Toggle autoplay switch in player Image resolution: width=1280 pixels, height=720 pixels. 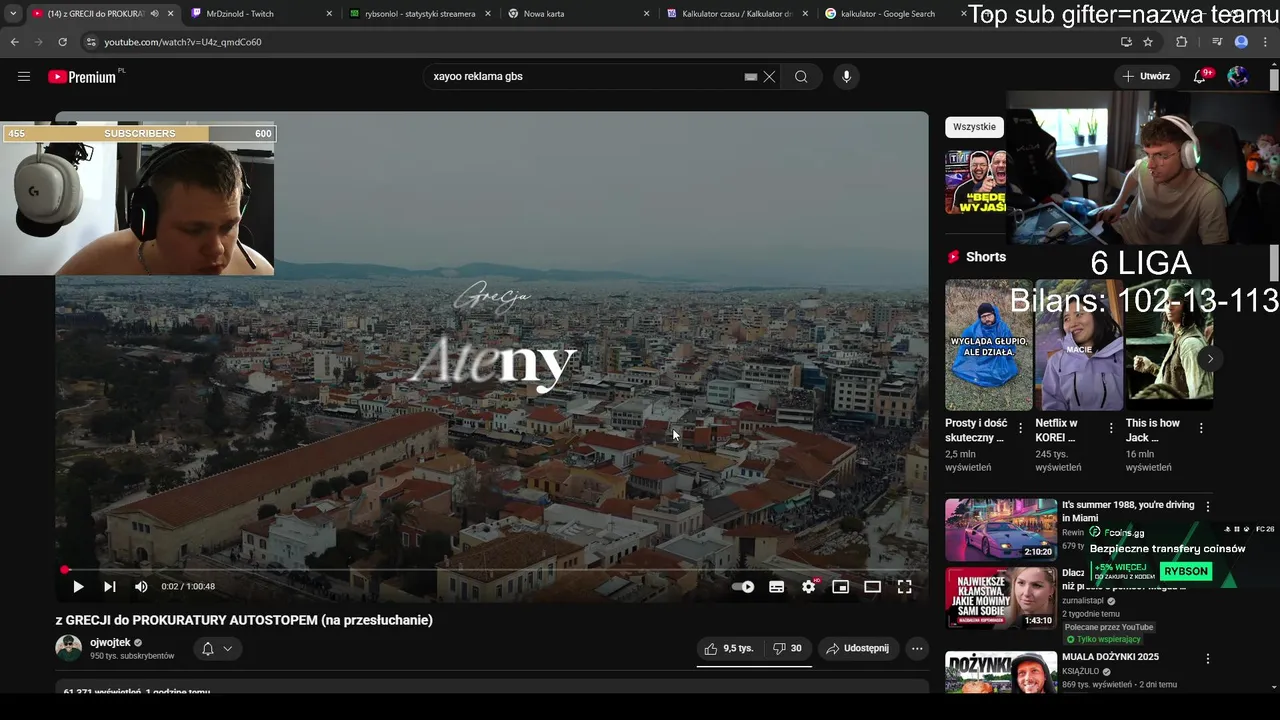[x=743, y=587]
